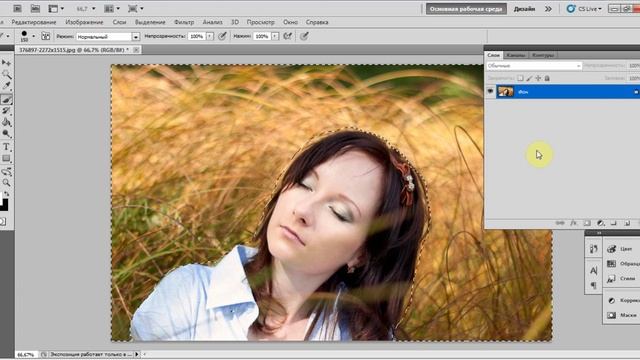Switch to the Каналы tab
The width and height of the screenshot is (640, 360).
click(x=516, y=55)
